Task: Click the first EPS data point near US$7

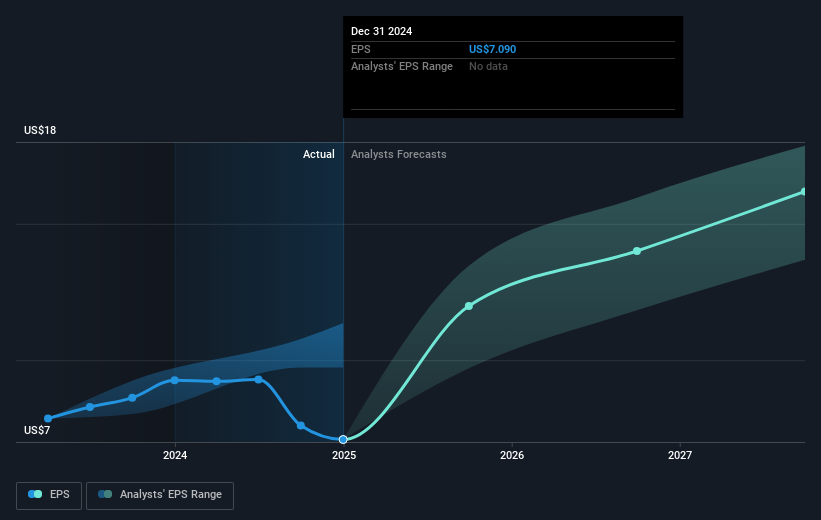Action: pyautogui.click(x=48, y=418)
